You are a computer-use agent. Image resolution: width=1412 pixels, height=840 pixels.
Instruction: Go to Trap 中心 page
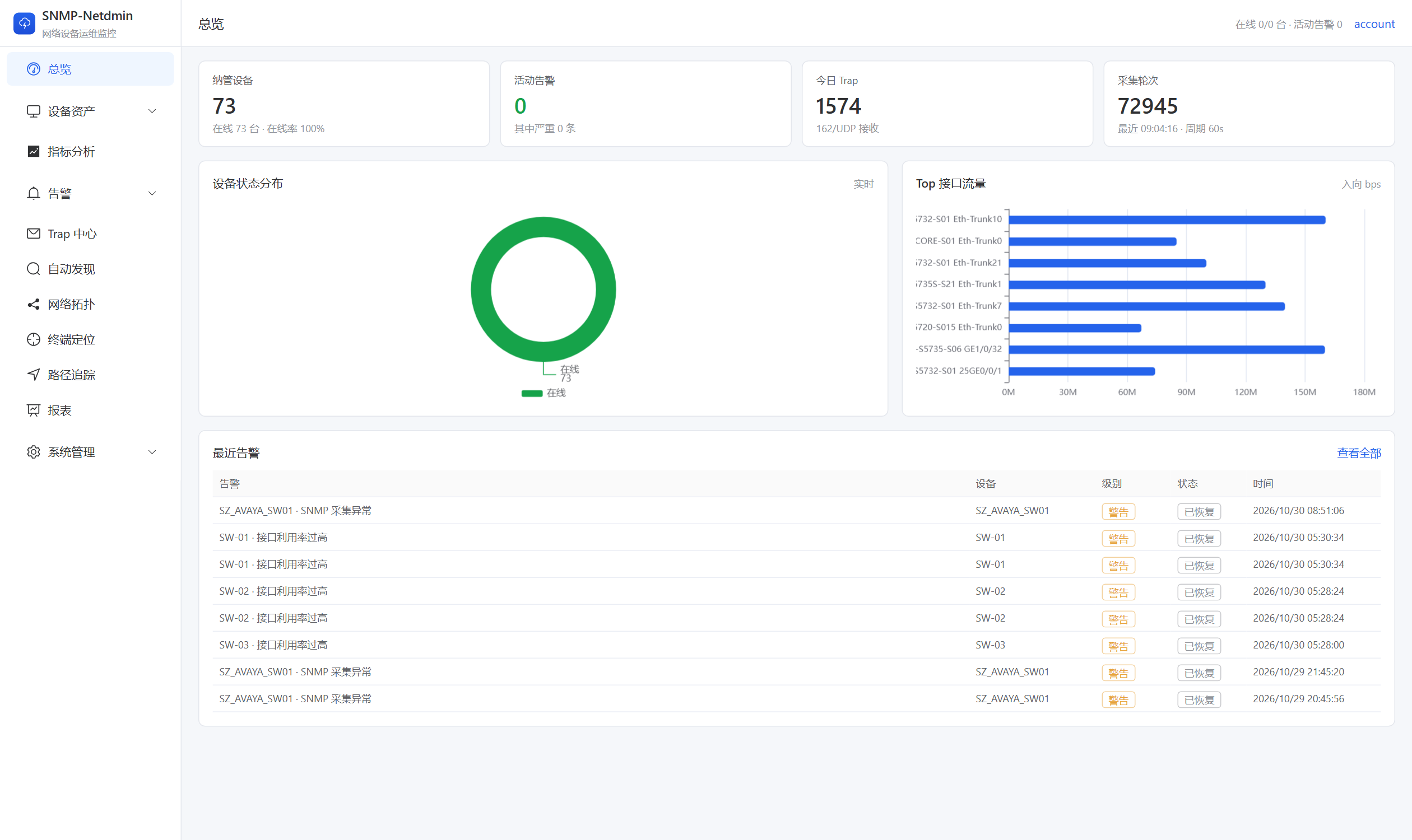tap(90, 233)
